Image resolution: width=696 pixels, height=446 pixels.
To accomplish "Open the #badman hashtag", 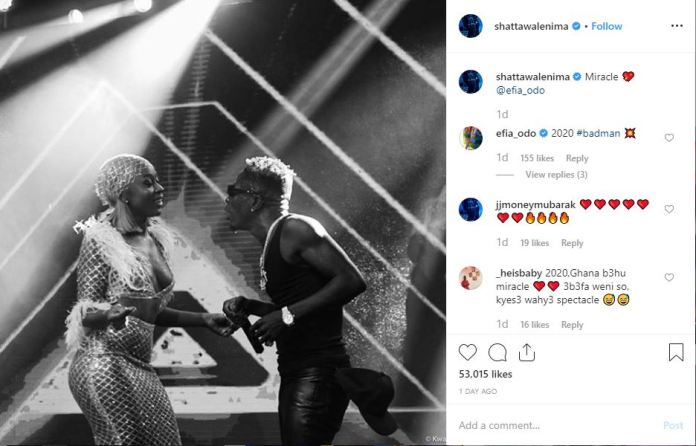I will pos(598,133).
